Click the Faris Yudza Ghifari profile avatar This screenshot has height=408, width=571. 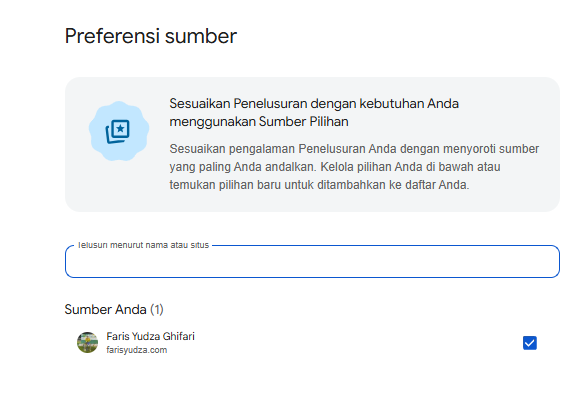point(87,342)
